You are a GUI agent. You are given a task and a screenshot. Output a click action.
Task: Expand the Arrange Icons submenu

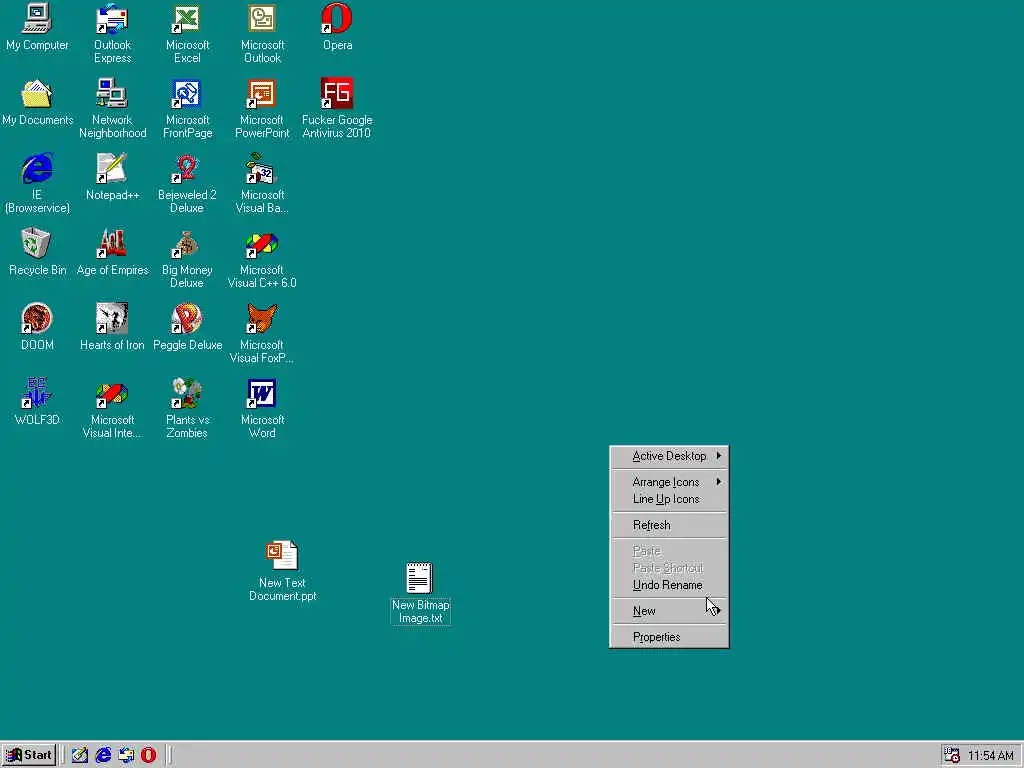pos(669,482)
